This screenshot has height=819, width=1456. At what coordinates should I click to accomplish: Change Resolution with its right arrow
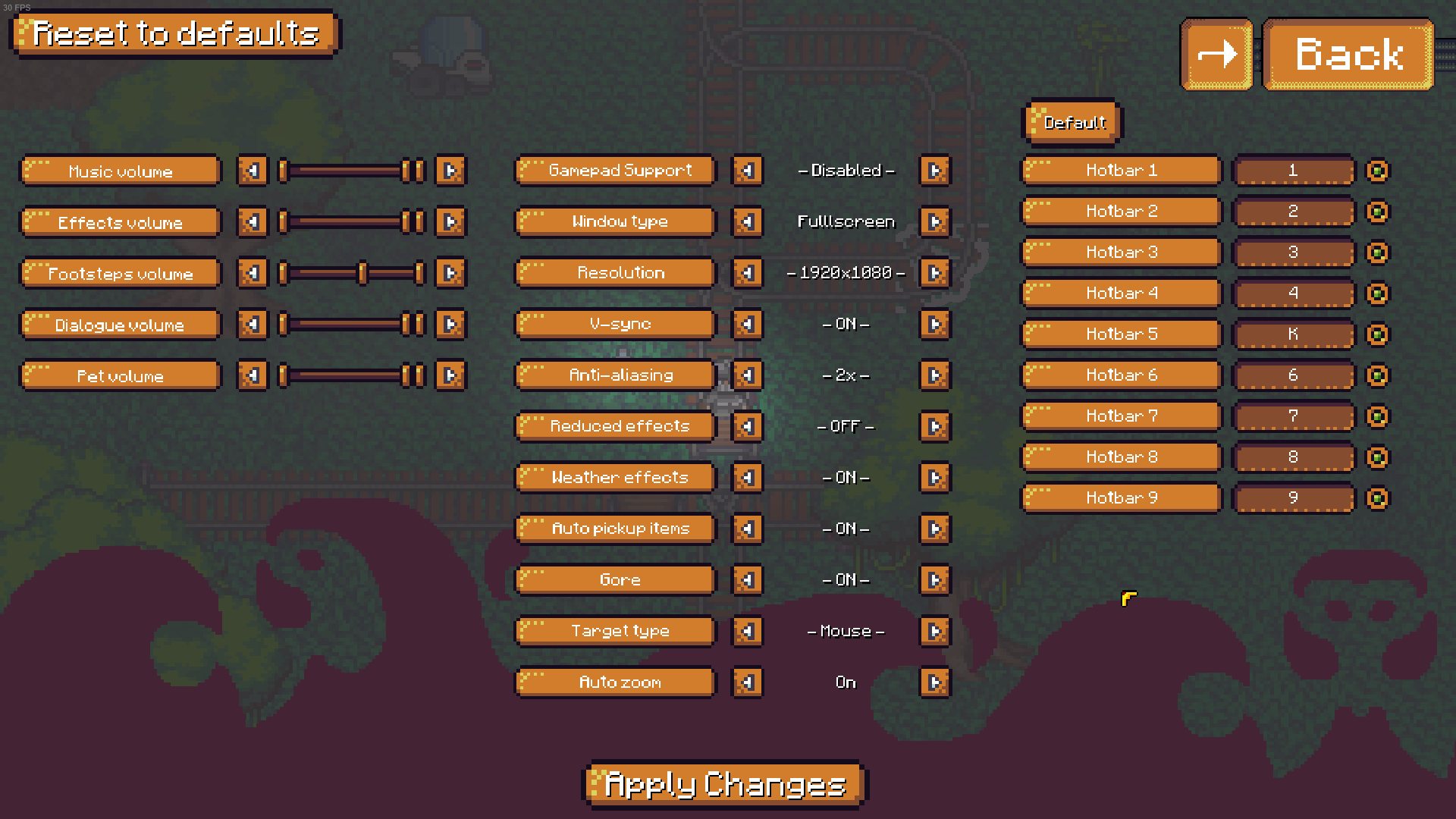pyautogui.click(x=935, y=273)
